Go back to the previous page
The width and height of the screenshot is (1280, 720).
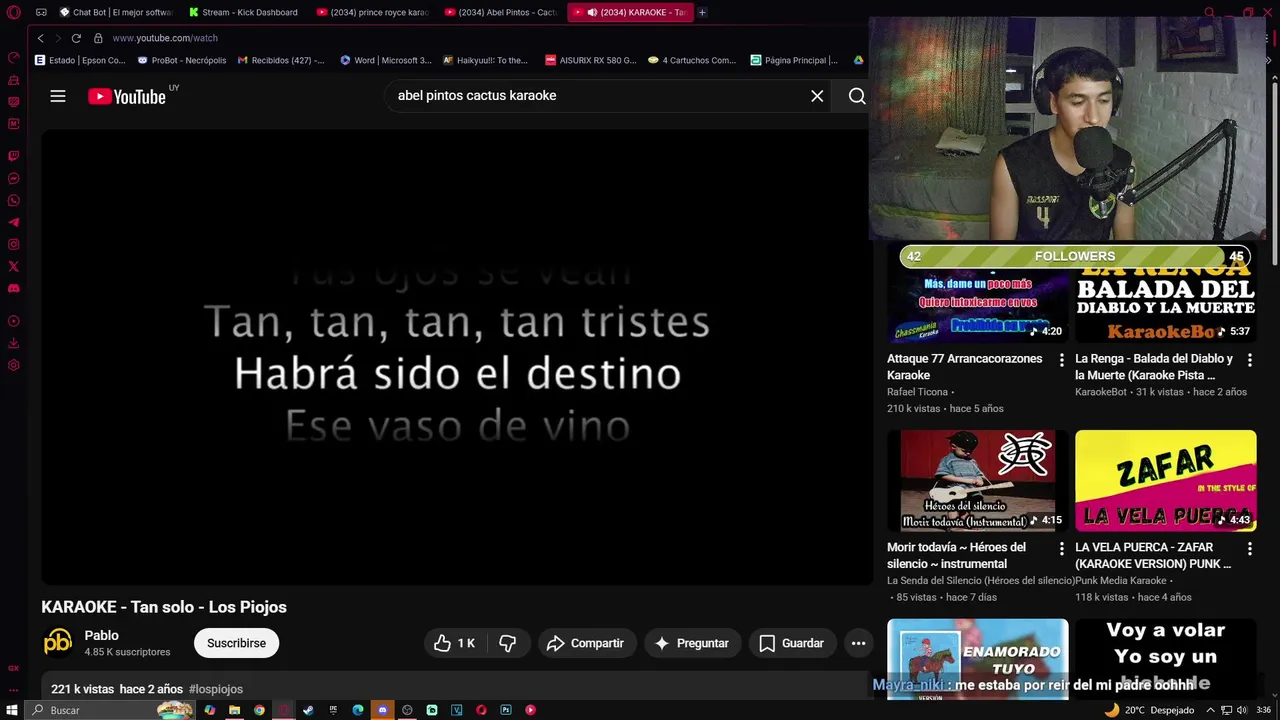point(40,38)
